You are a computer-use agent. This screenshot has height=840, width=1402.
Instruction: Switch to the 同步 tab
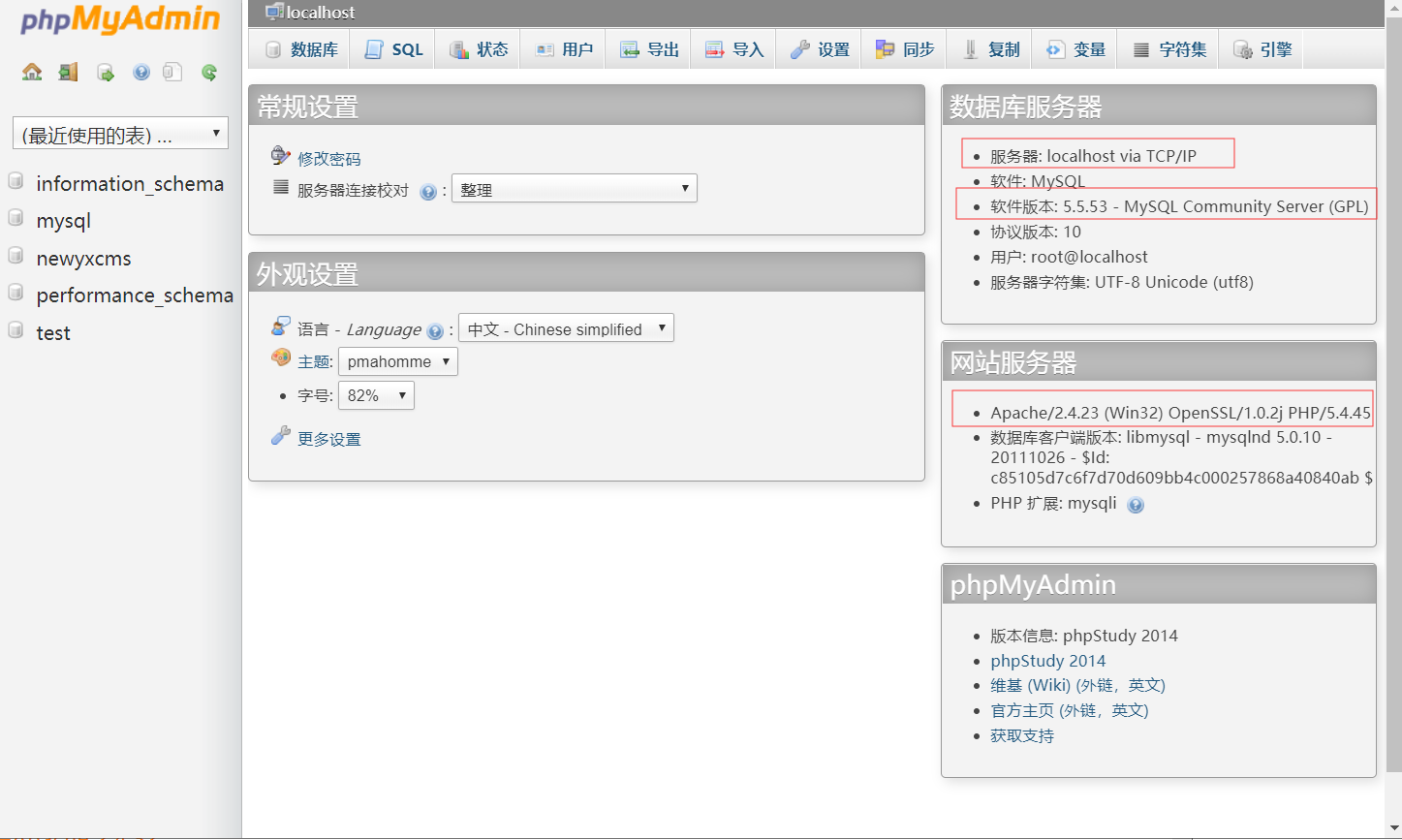(x=905, y=49)
